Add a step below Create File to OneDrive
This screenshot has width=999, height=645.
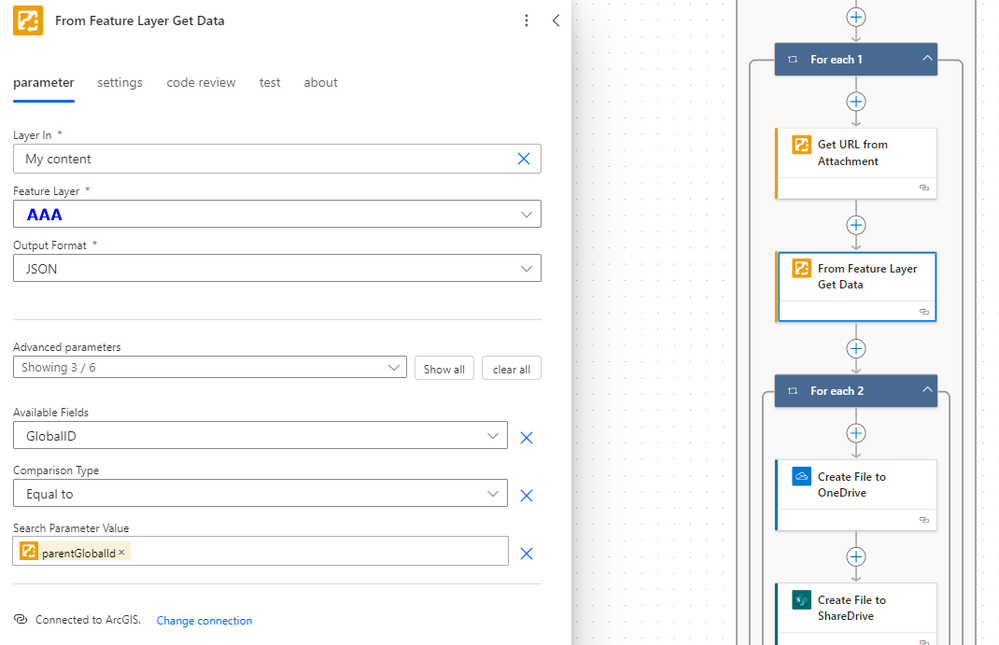[856, 557]
